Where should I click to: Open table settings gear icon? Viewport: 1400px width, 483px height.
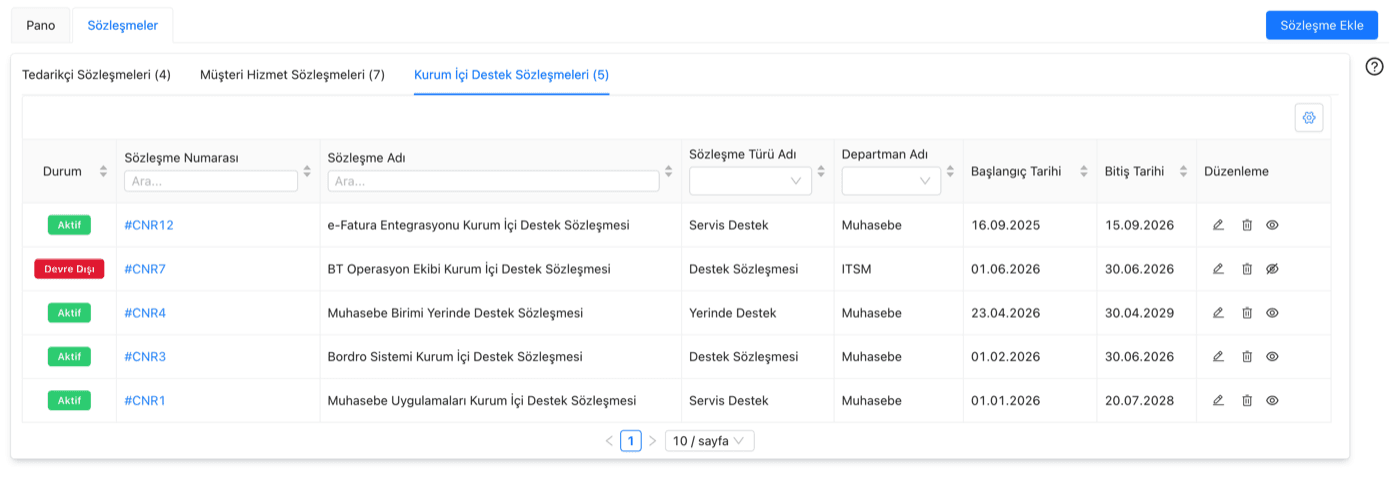pyautogui.click(x=1308, y=118)
